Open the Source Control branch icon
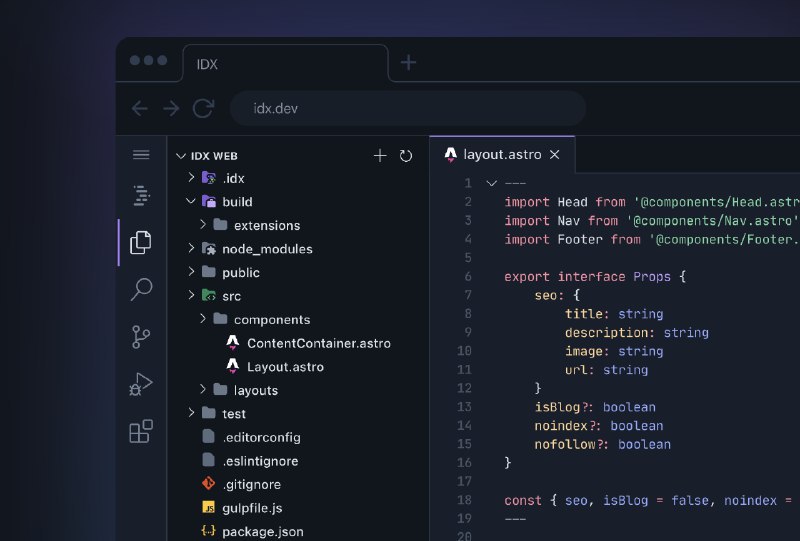800x541 pixels. 141,337
